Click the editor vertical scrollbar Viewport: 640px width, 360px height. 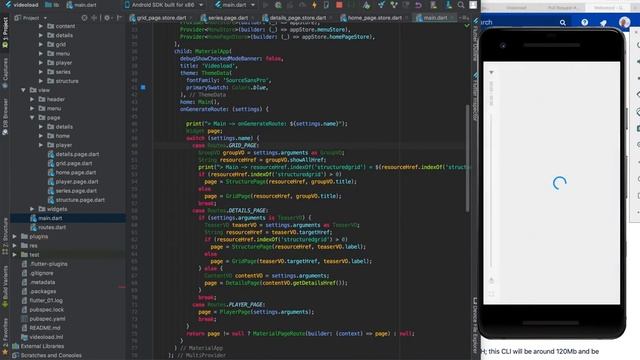pyautogui.click(x=467, y=159)
